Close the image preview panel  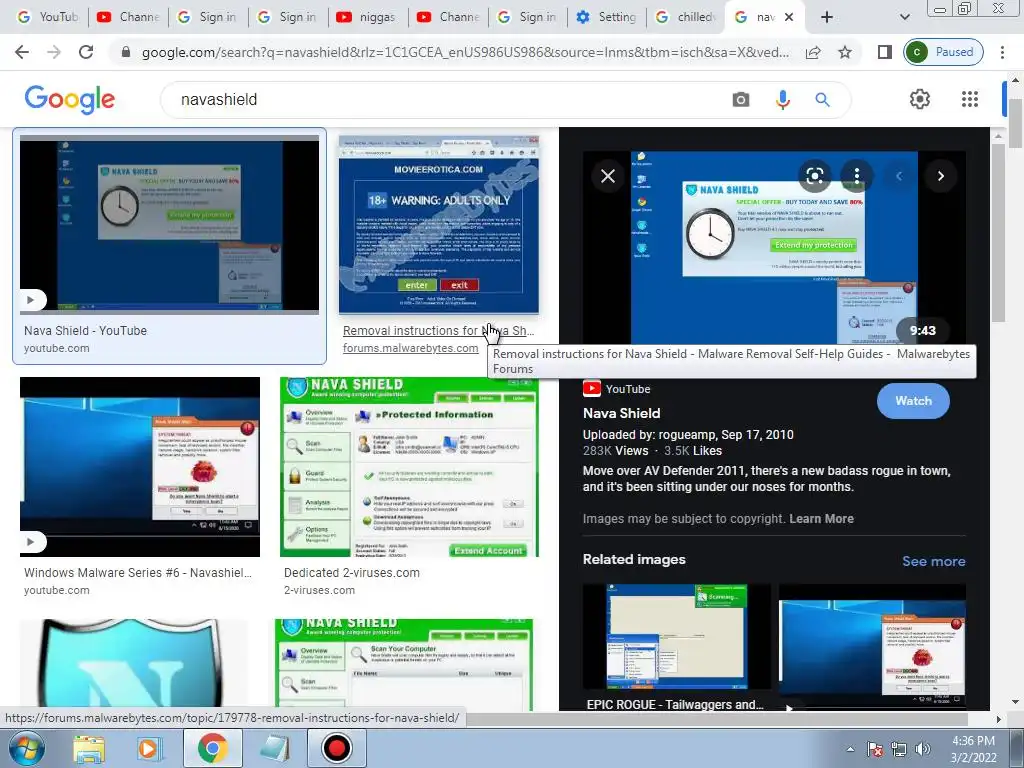(607, 176)
